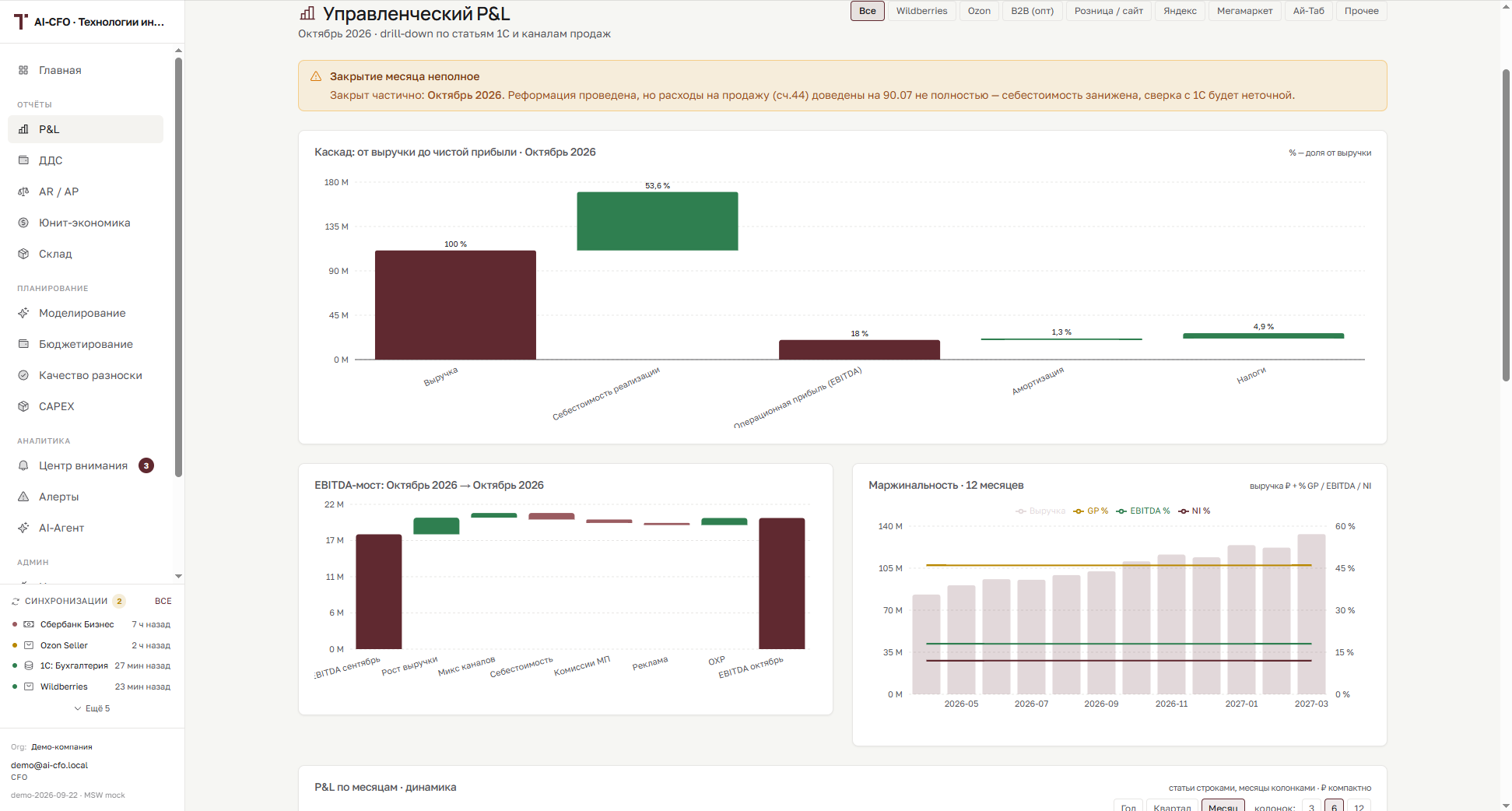Switch to Ozon channel tab
The height and width of the screenshot is (811, 1512).
[979, 11]
